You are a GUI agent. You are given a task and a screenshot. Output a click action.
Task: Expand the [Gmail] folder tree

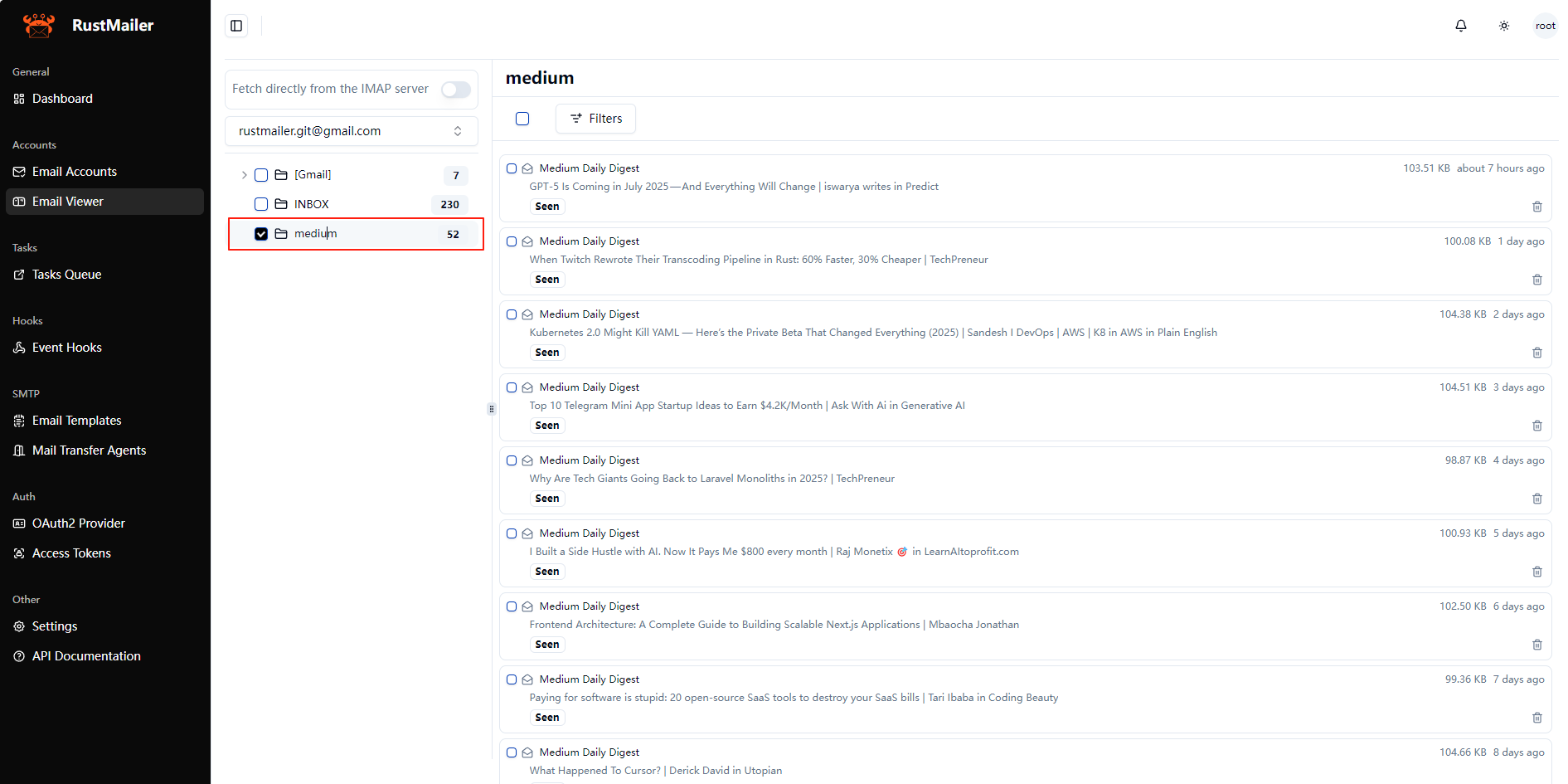[244, 175]
